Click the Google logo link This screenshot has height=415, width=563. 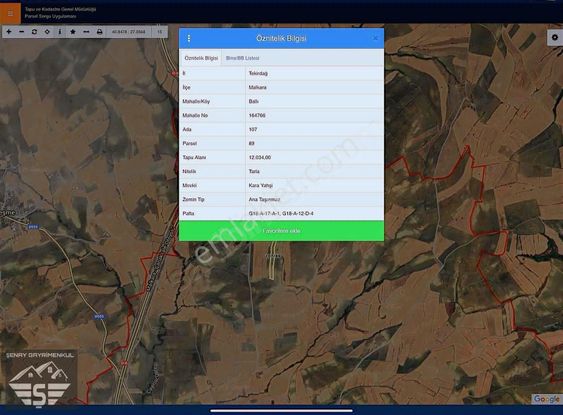(x=546, y=399)
